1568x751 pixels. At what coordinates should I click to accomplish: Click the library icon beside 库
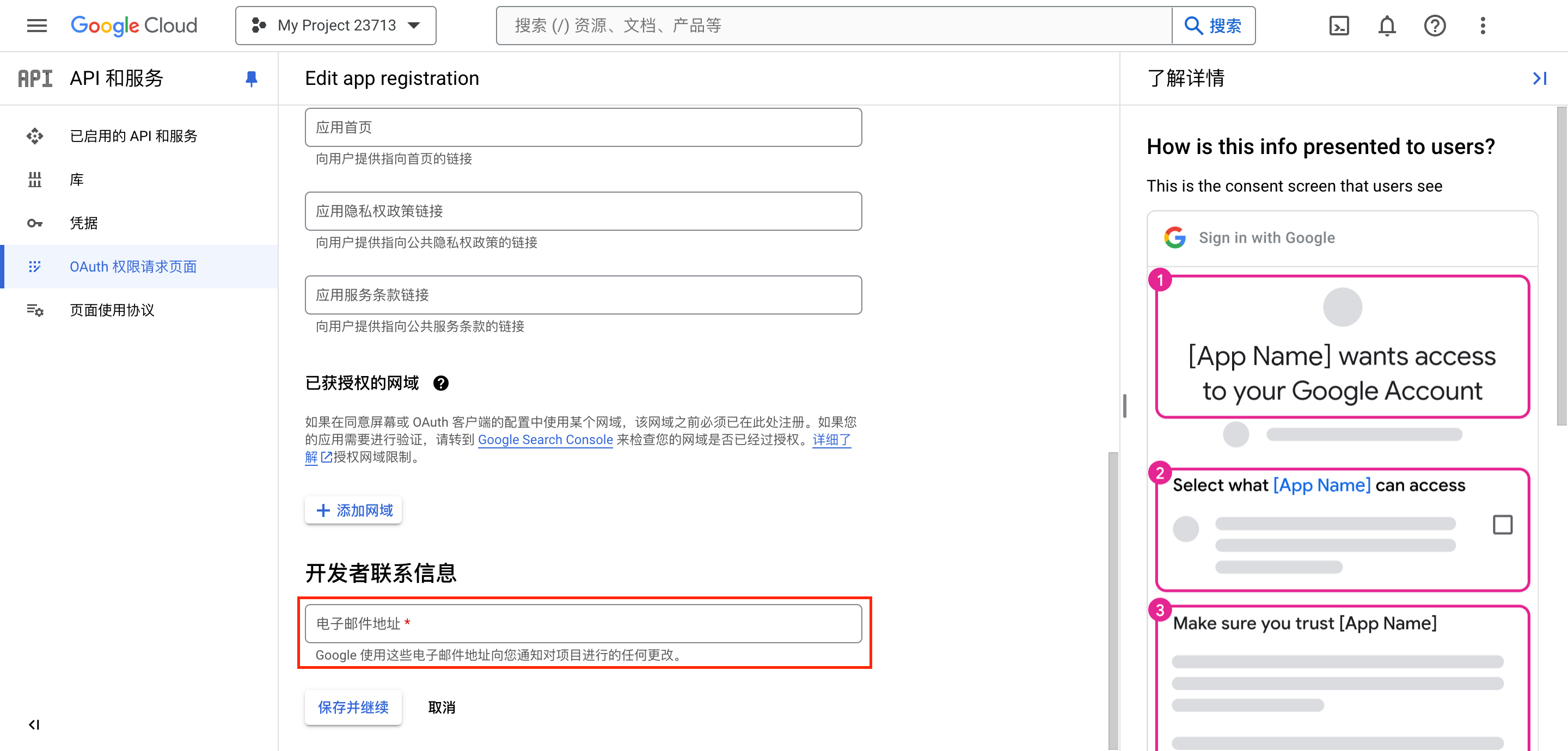[x=35, y=180]
